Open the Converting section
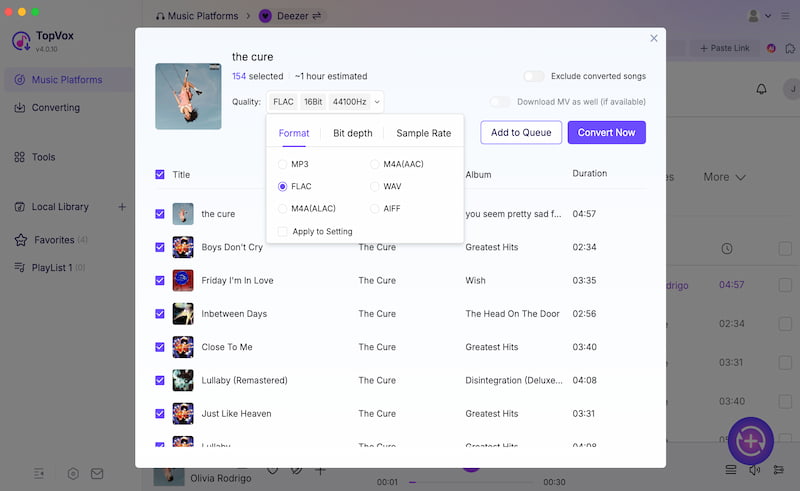The height and width of the screenshot is (491, 800). (56, 108)
